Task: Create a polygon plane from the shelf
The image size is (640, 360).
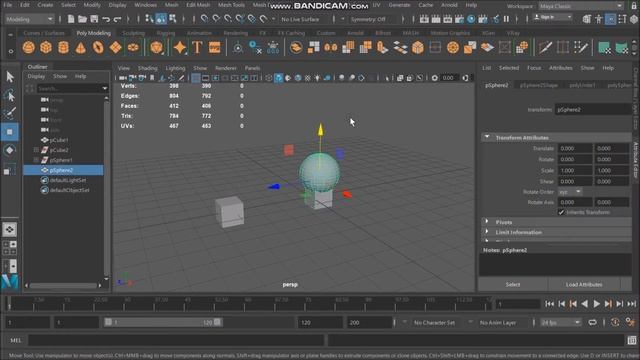Action: (x=116, y=48)
